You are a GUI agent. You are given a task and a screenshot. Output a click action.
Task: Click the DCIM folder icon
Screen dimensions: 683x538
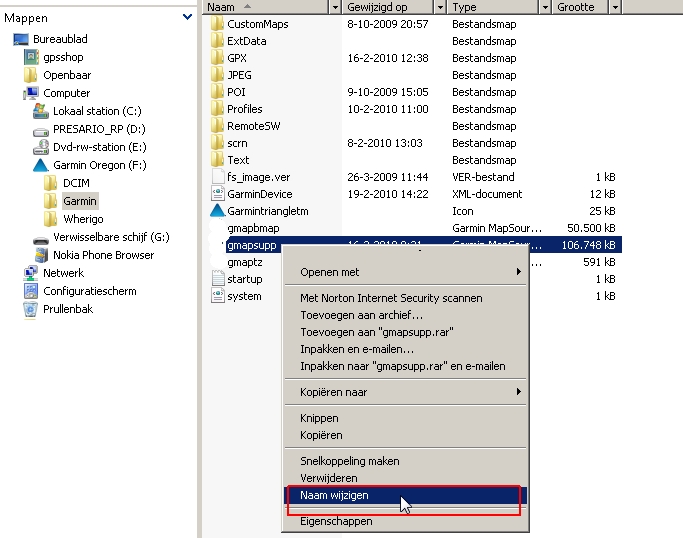[x=51, y=183]
